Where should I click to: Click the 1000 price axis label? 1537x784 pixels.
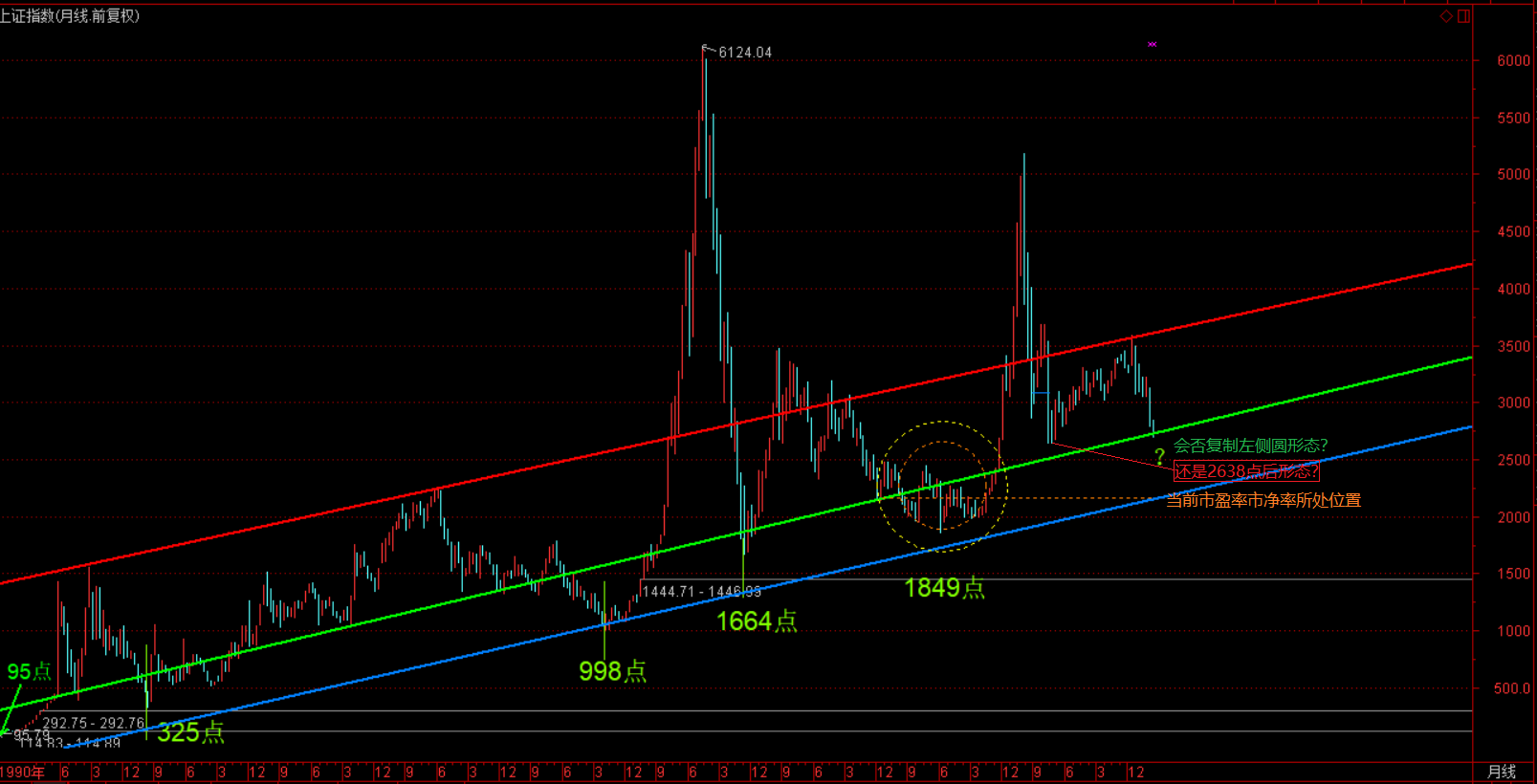(1514, 631)
